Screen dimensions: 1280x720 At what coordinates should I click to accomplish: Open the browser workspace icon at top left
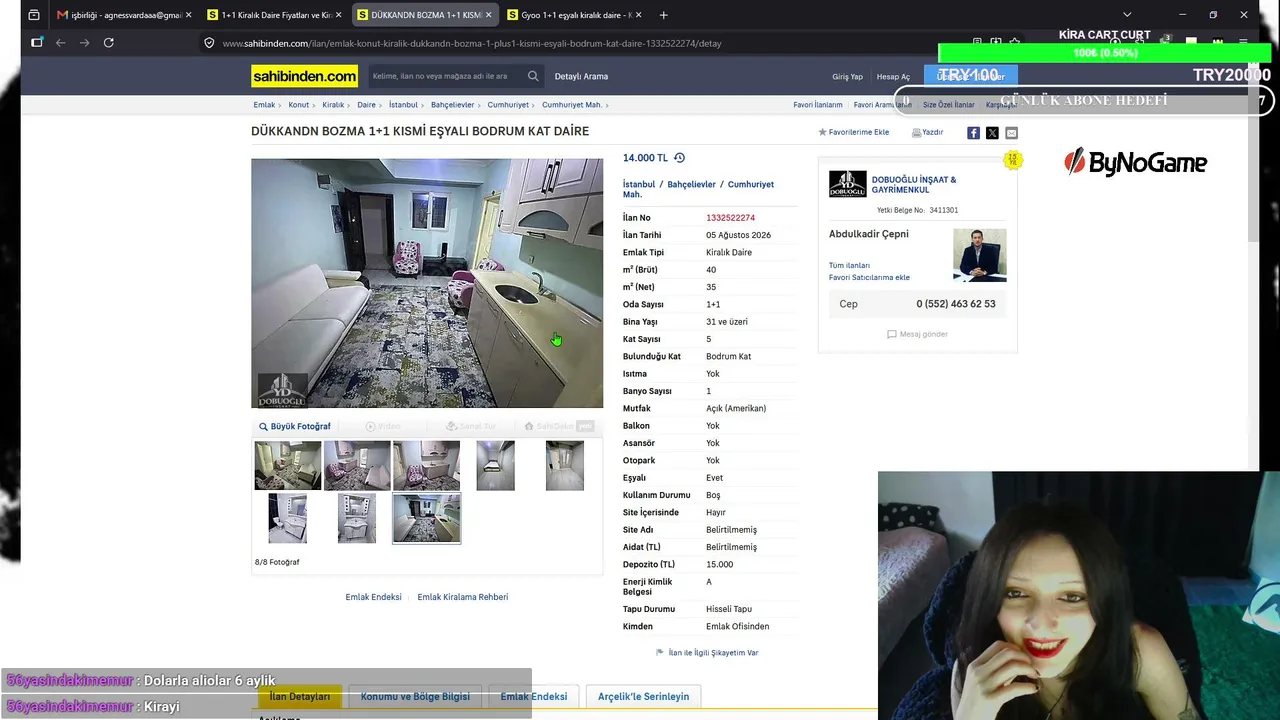click(34, 15)
